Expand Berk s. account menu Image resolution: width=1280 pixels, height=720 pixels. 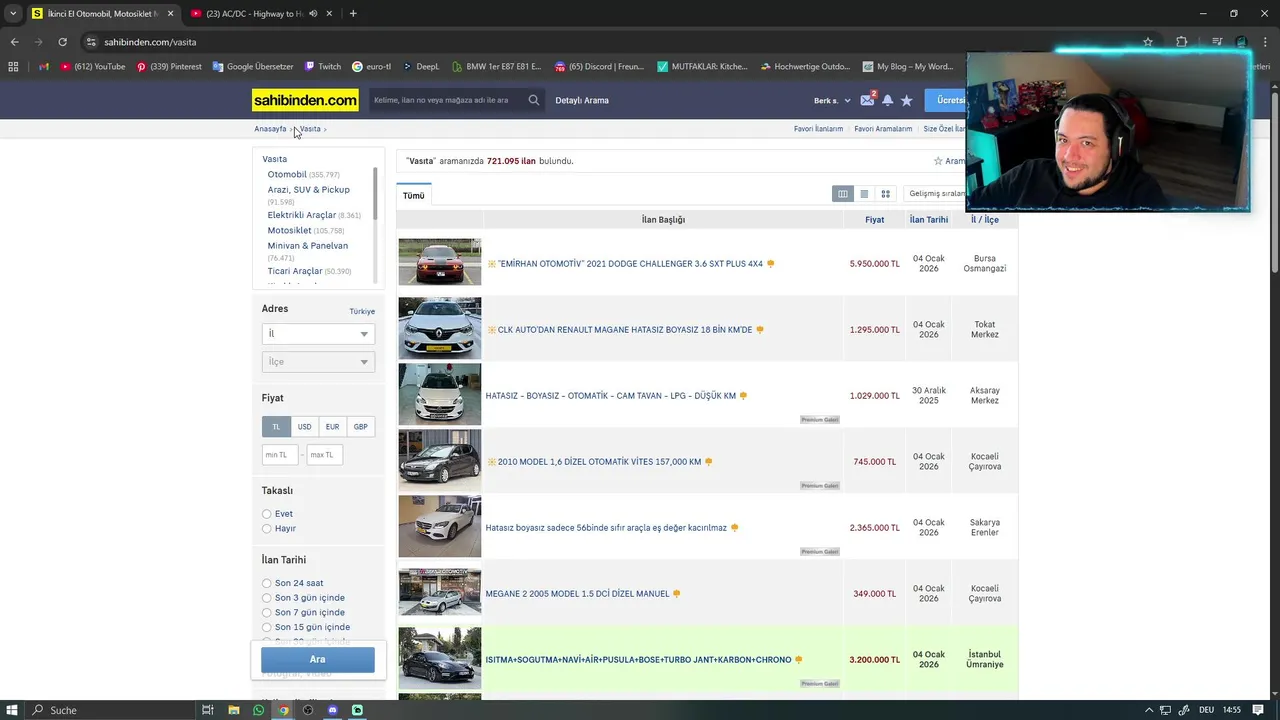(832, 101)
